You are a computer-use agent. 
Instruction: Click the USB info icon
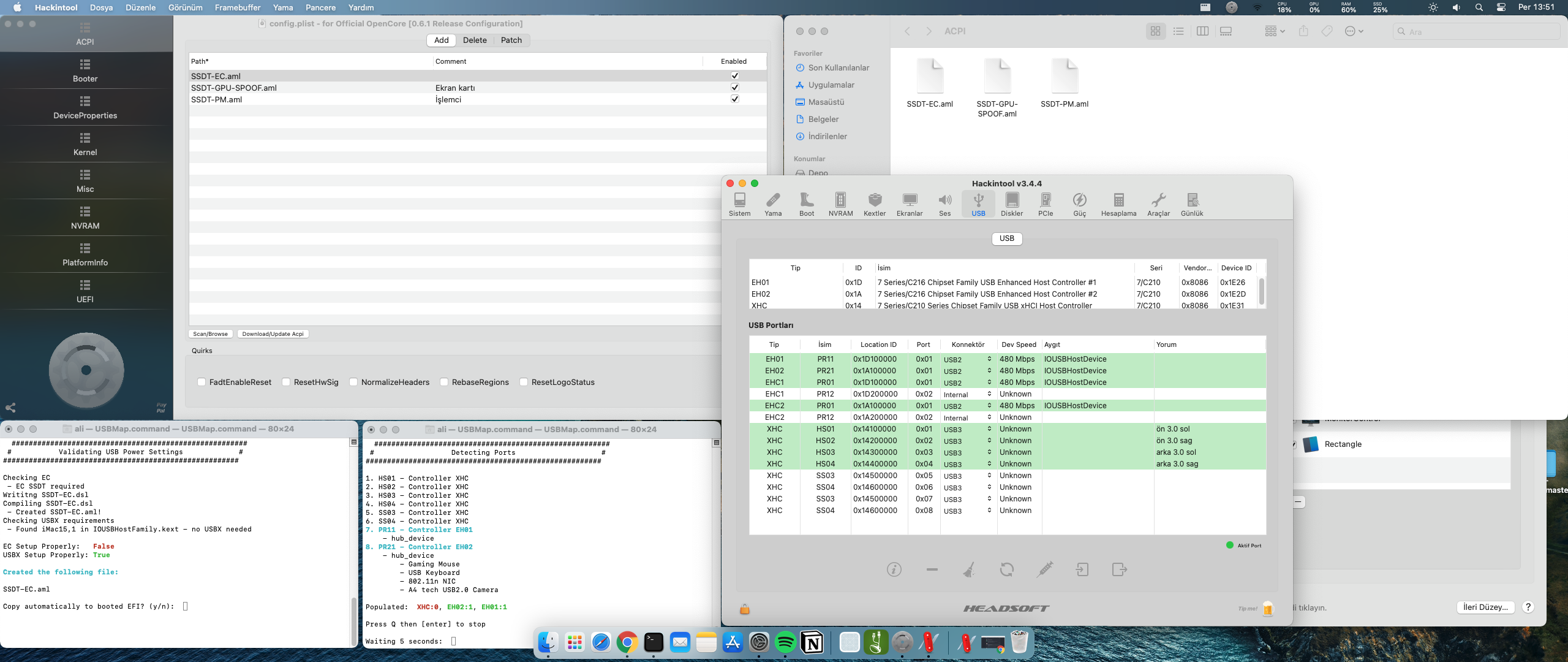894,569
